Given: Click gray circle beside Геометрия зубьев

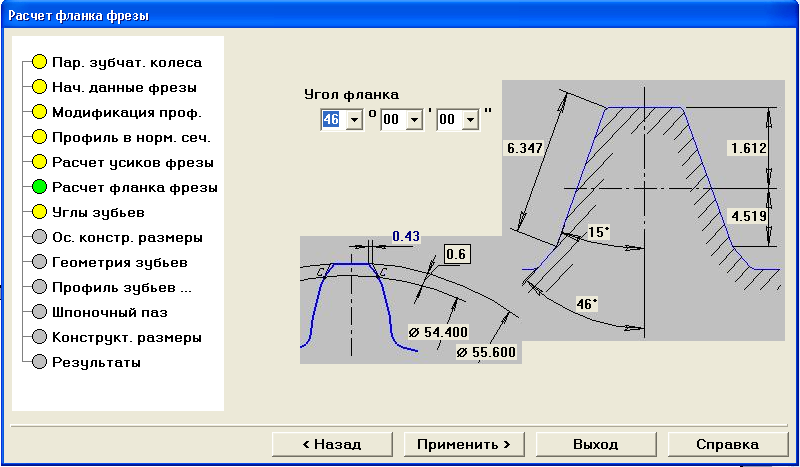Looking at the screenshot, I should (x=39, y=262).
